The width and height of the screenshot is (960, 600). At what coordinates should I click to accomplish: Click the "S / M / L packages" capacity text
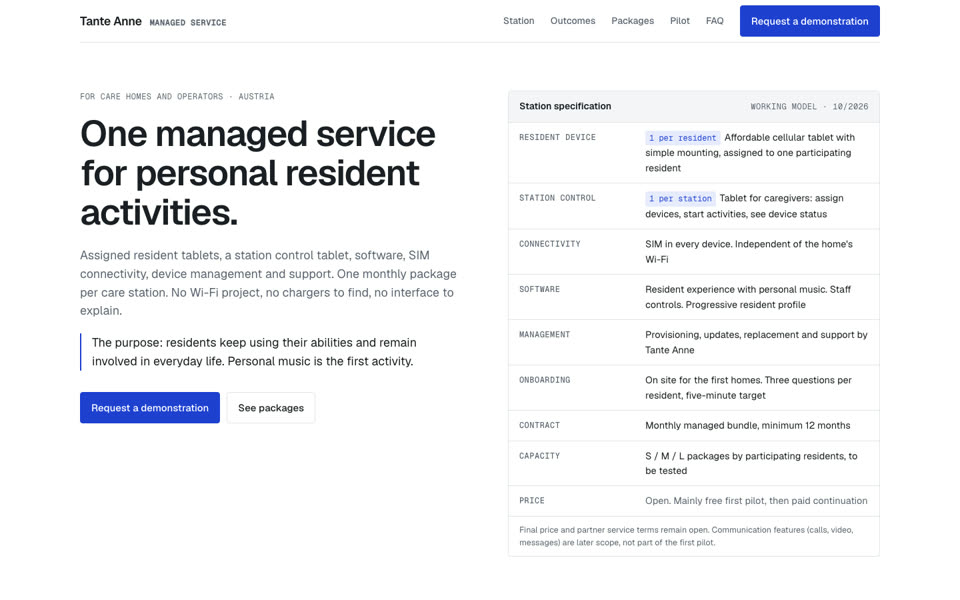751,463
